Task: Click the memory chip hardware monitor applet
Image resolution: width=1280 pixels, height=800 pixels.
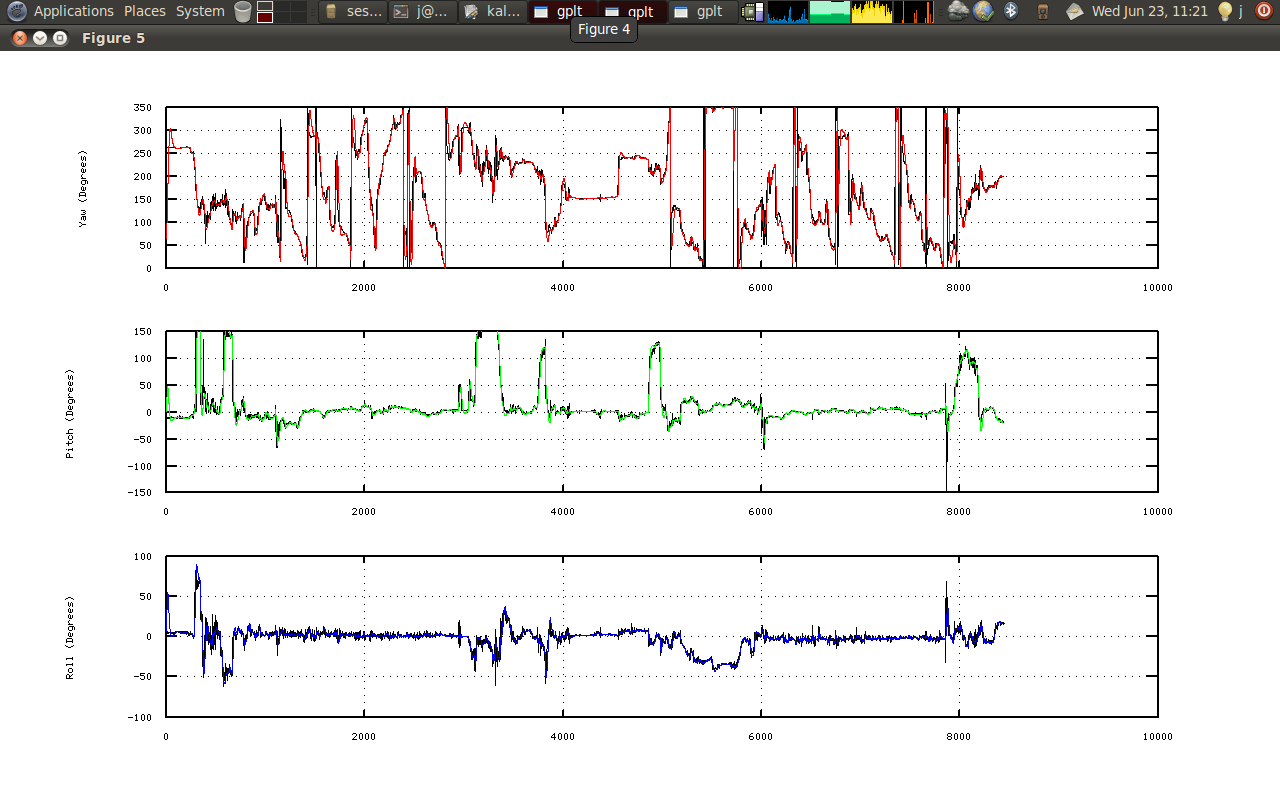Action: (x=752, y=12)
